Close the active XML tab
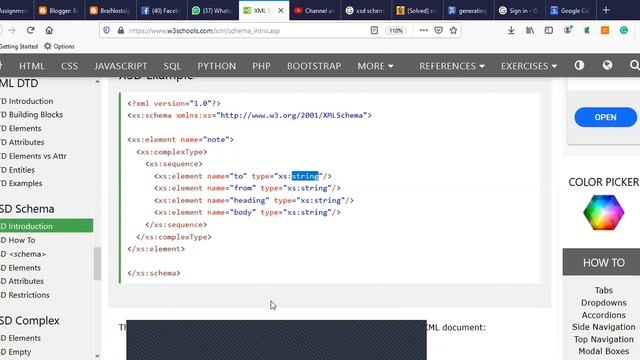 (x=281, y=11)
